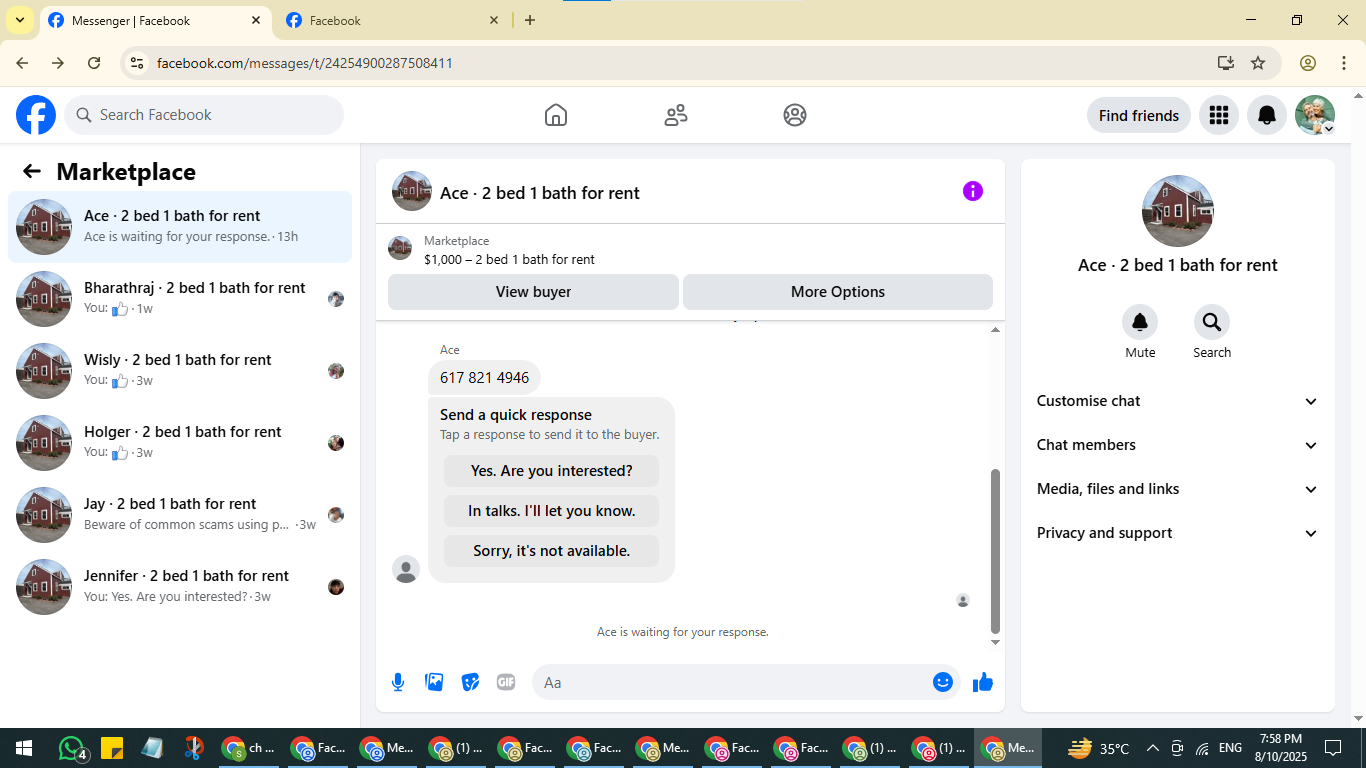Open the Facebook home logo
The width and height of the screenshot is (1366, 768).
click(36, 115)
